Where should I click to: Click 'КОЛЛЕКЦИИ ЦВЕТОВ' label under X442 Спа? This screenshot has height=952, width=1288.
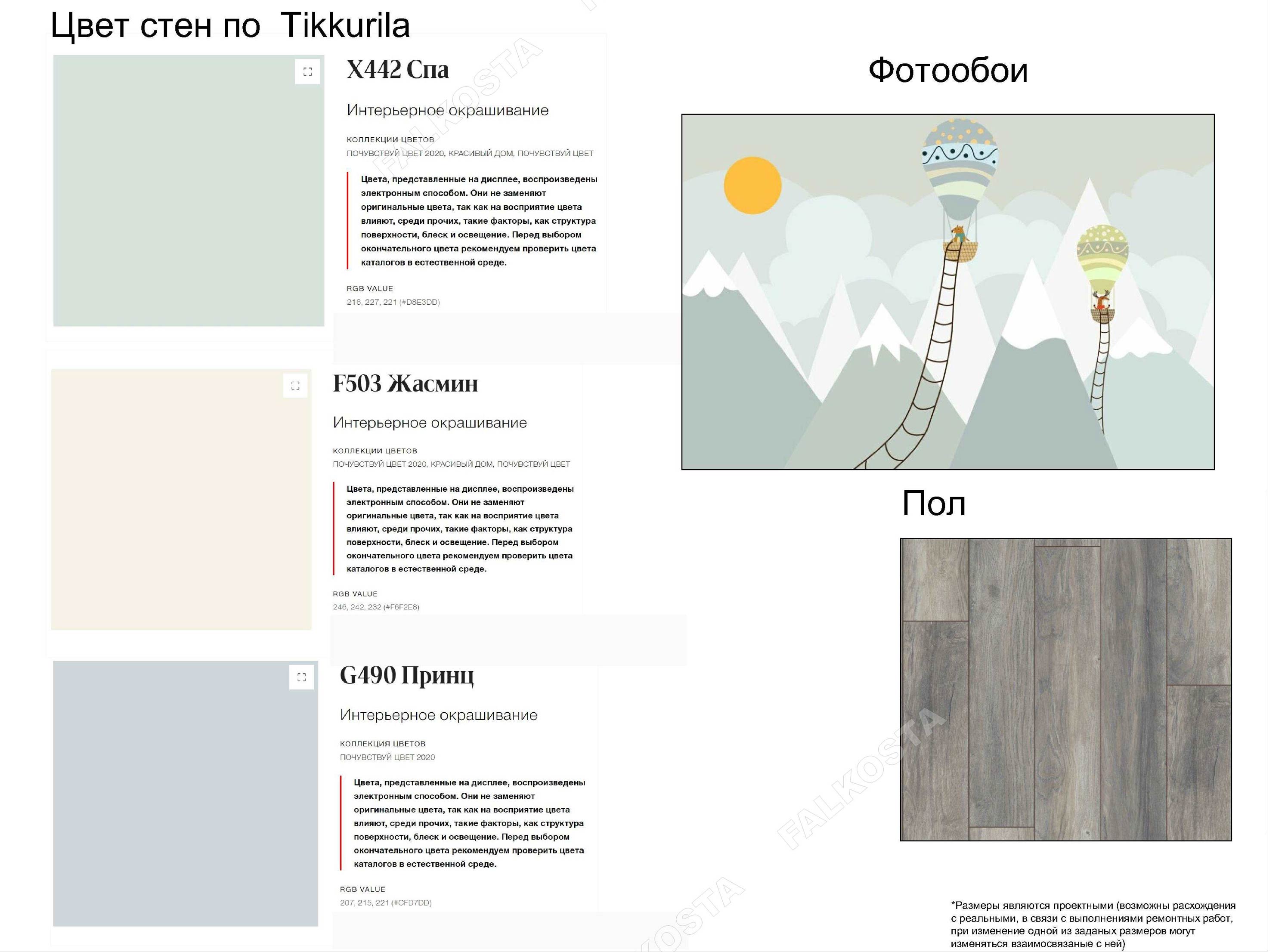pyautogui.click(x=390, y=139)
